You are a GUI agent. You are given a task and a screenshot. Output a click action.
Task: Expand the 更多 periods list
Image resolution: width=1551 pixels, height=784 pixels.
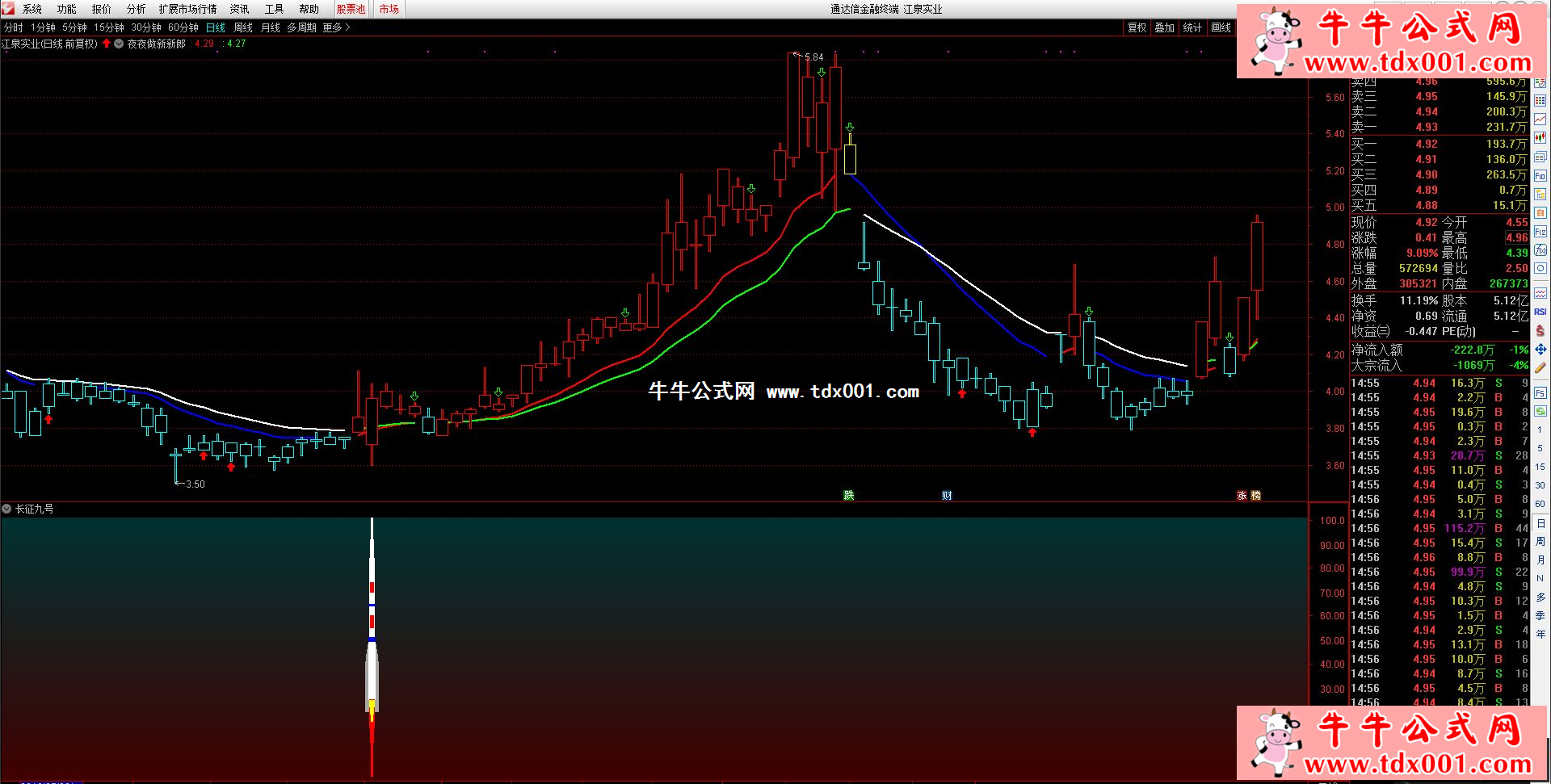[336, 27]
